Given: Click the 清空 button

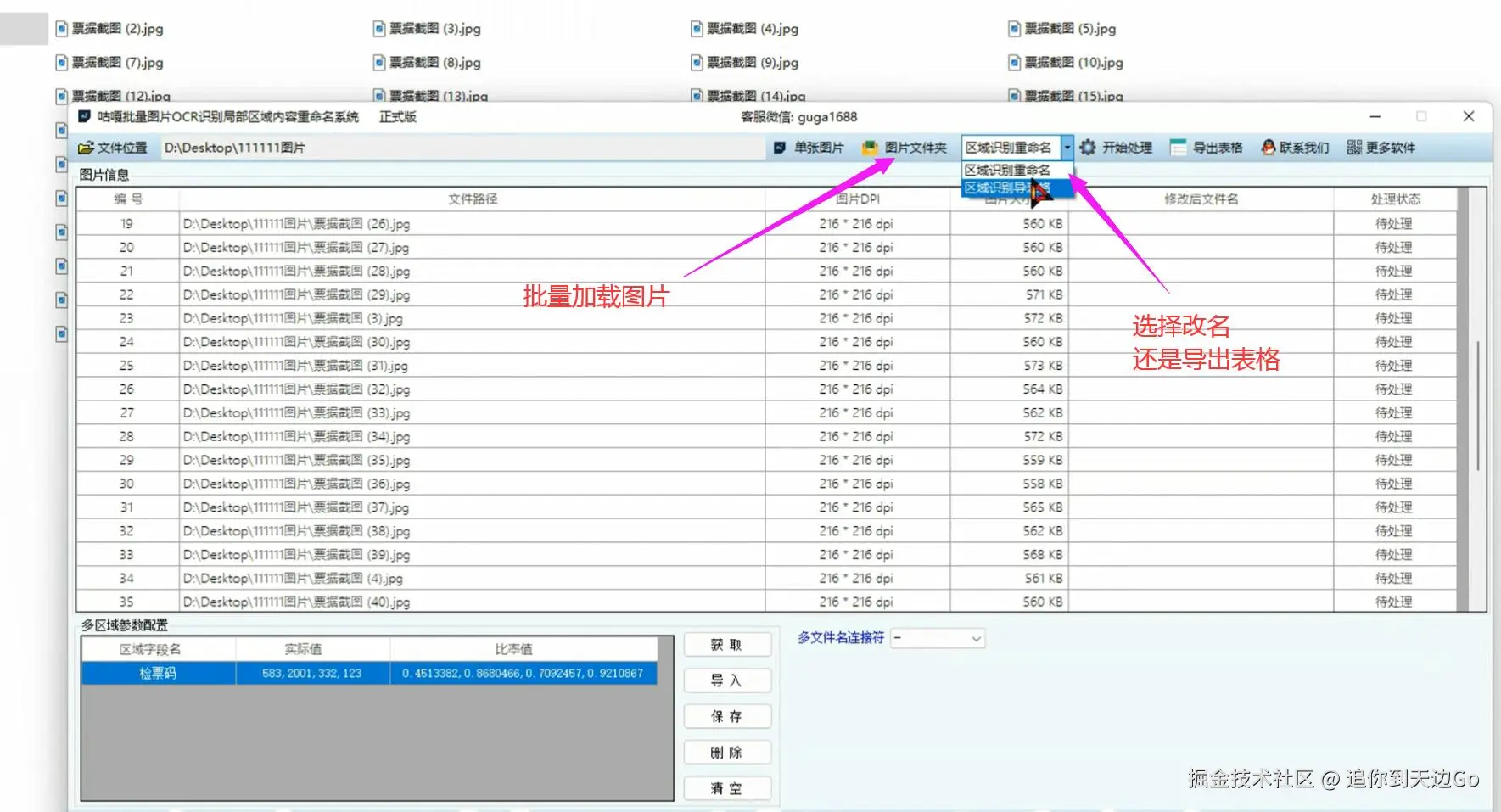Looking at the screenshot, I should point(727,789).
